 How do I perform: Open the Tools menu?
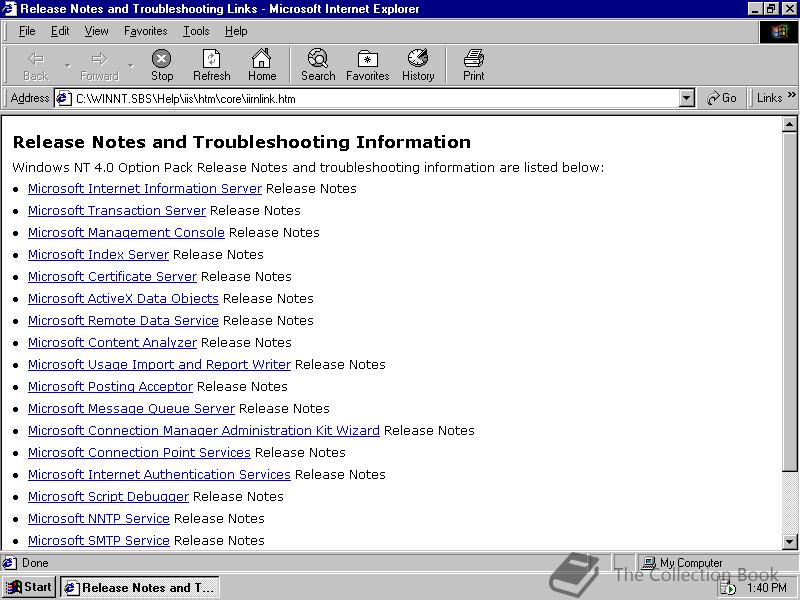pos(196,31)
